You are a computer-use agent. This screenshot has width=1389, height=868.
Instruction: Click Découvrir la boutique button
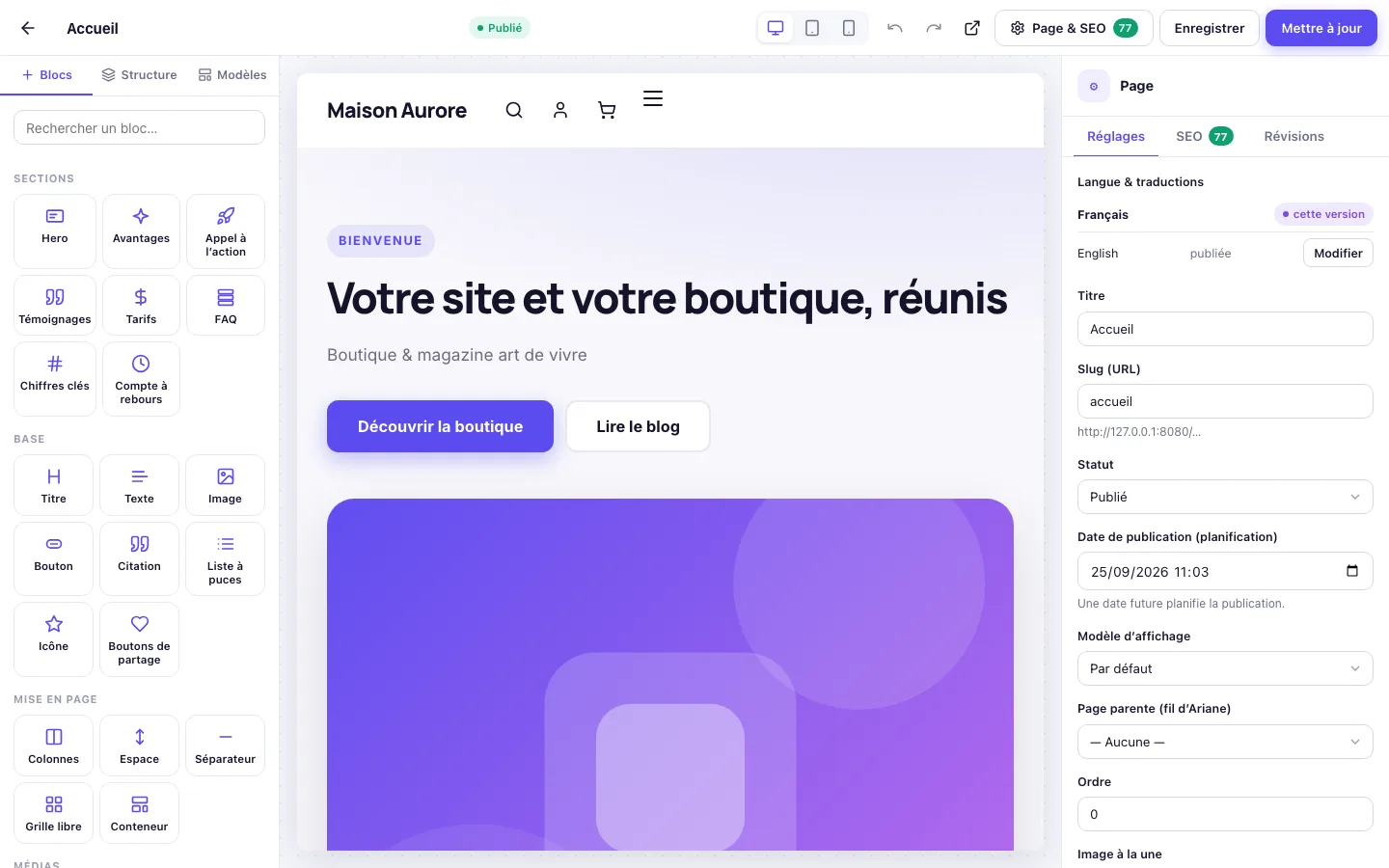click(440, 426)
